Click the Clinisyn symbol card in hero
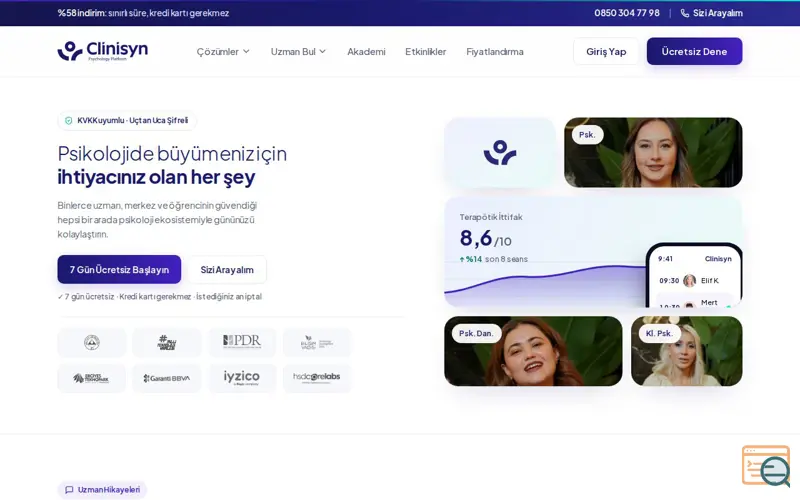The width and height of the screenshot is (800, 500). coord(499,153)
